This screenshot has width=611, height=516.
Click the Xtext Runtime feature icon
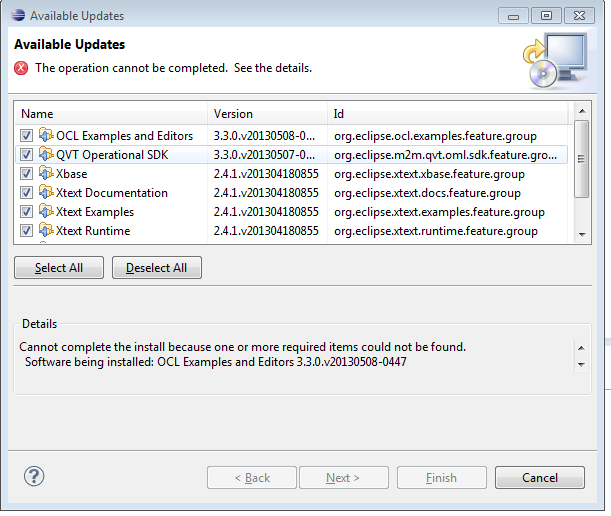[x=46, y=230]
